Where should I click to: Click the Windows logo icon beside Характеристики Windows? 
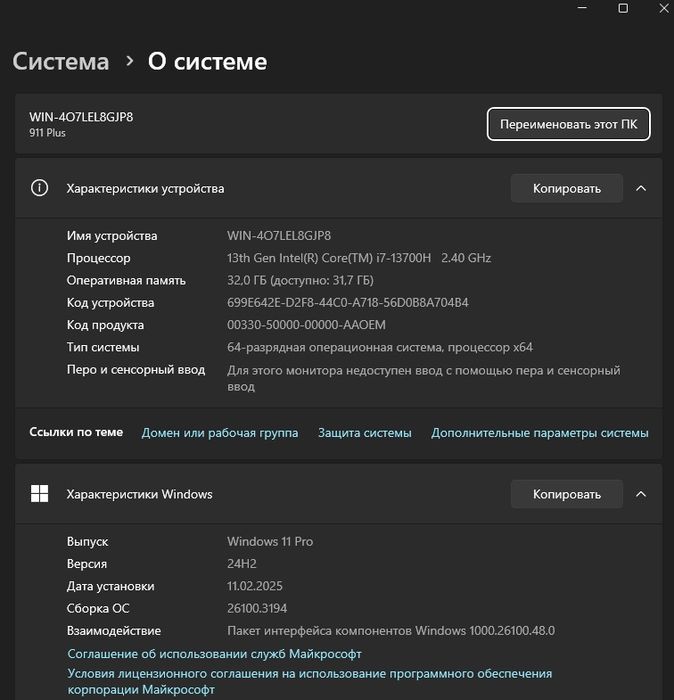coord(39,494)
